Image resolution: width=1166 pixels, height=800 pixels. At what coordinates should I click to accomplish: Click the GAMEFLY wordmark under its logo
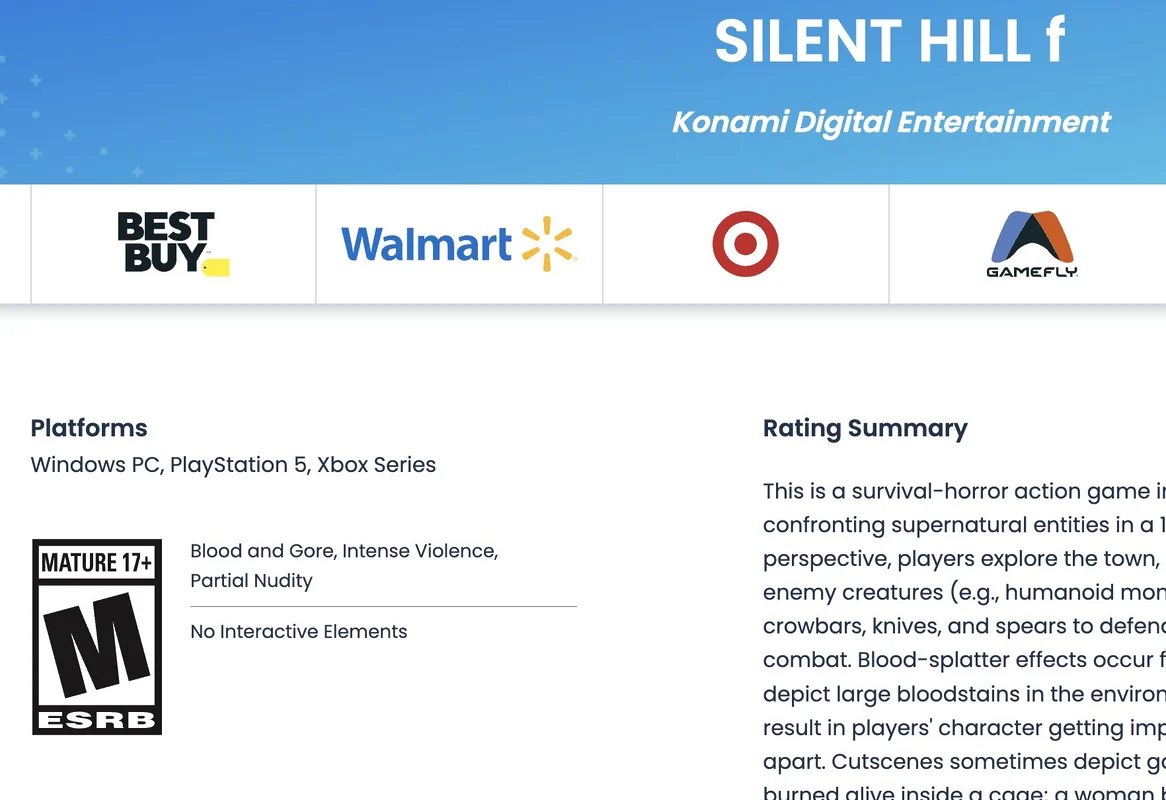pyautogui.click(x=1032, y=272)
